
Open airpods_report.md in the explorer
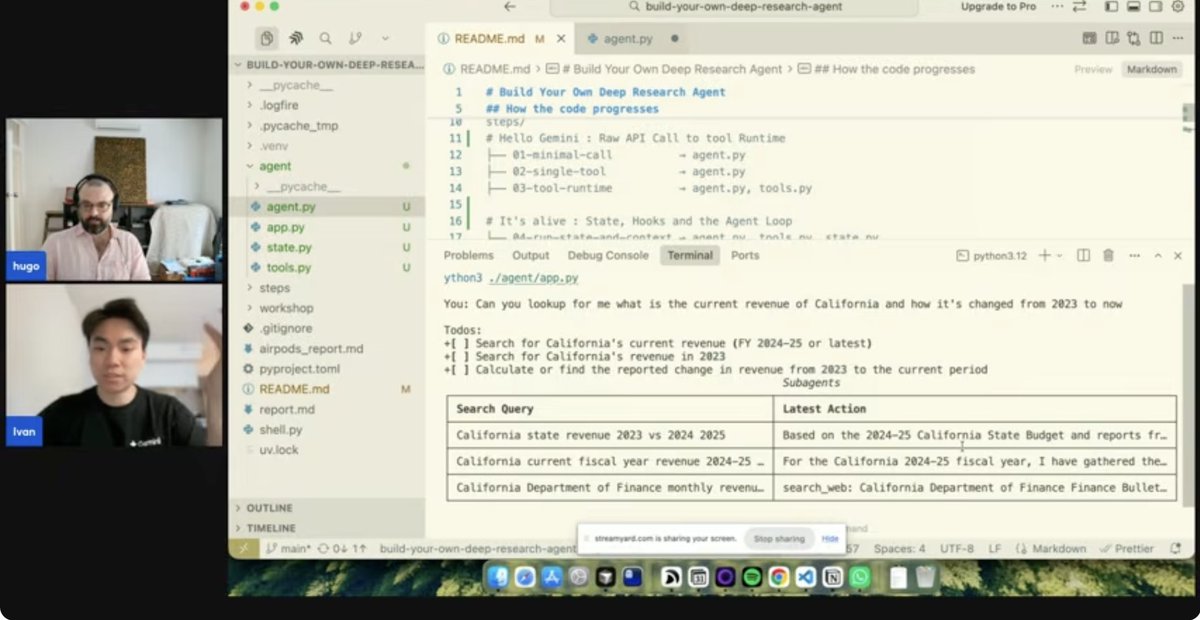pos(311,349)
